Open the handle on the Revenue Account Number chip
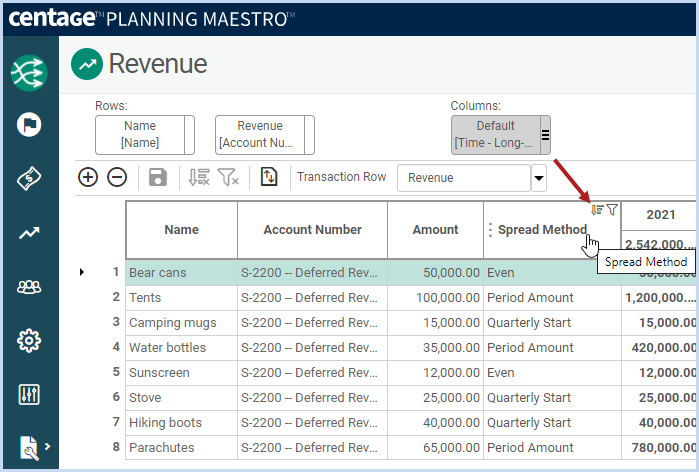The width and height of the screenshot is (699, 472). (x=309, y=135)
